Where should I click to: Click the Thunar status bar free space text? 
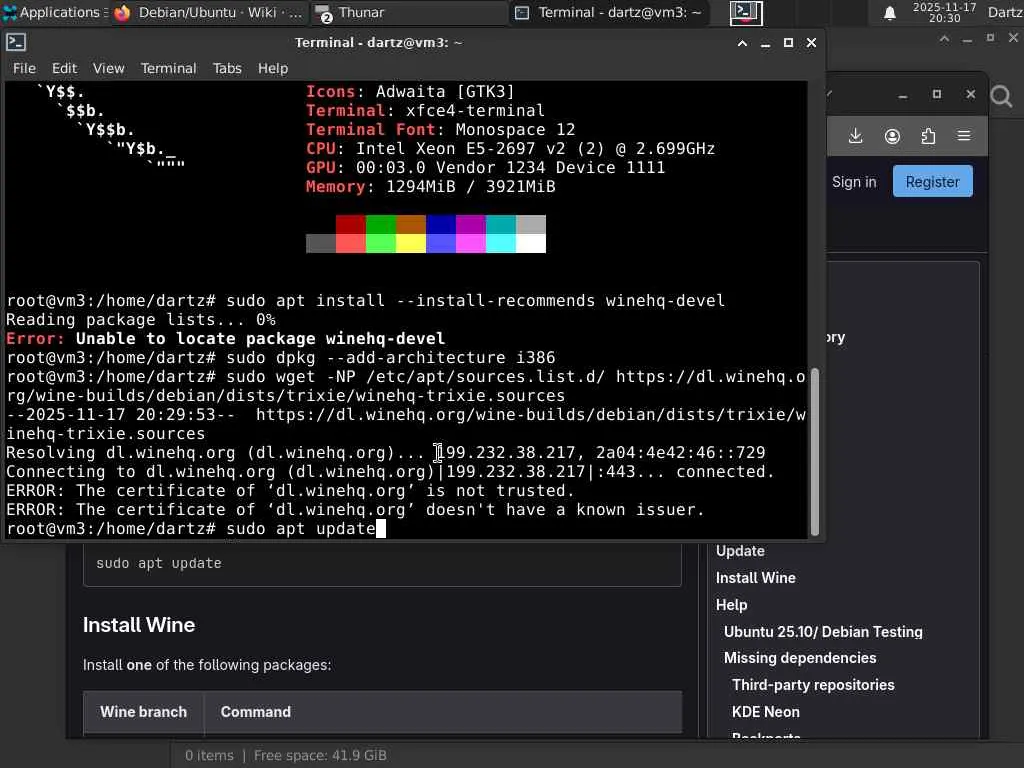320,756
